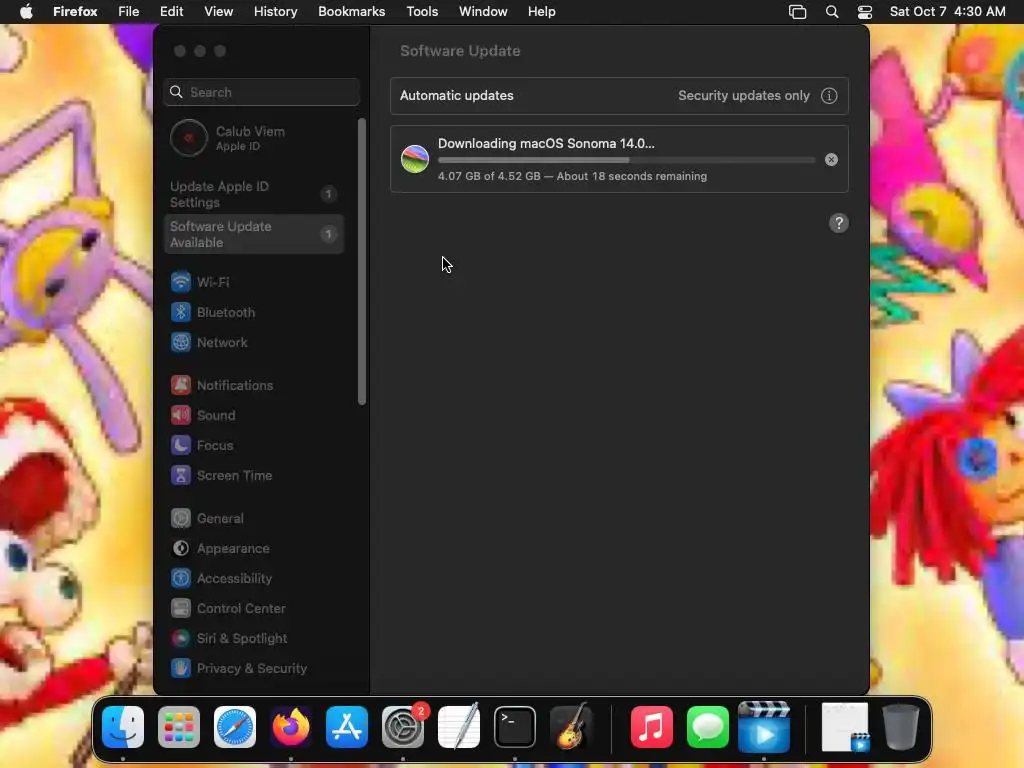
Task: Open Messages in the Dock
Action: pyautogui.click(x=708, y=727)
